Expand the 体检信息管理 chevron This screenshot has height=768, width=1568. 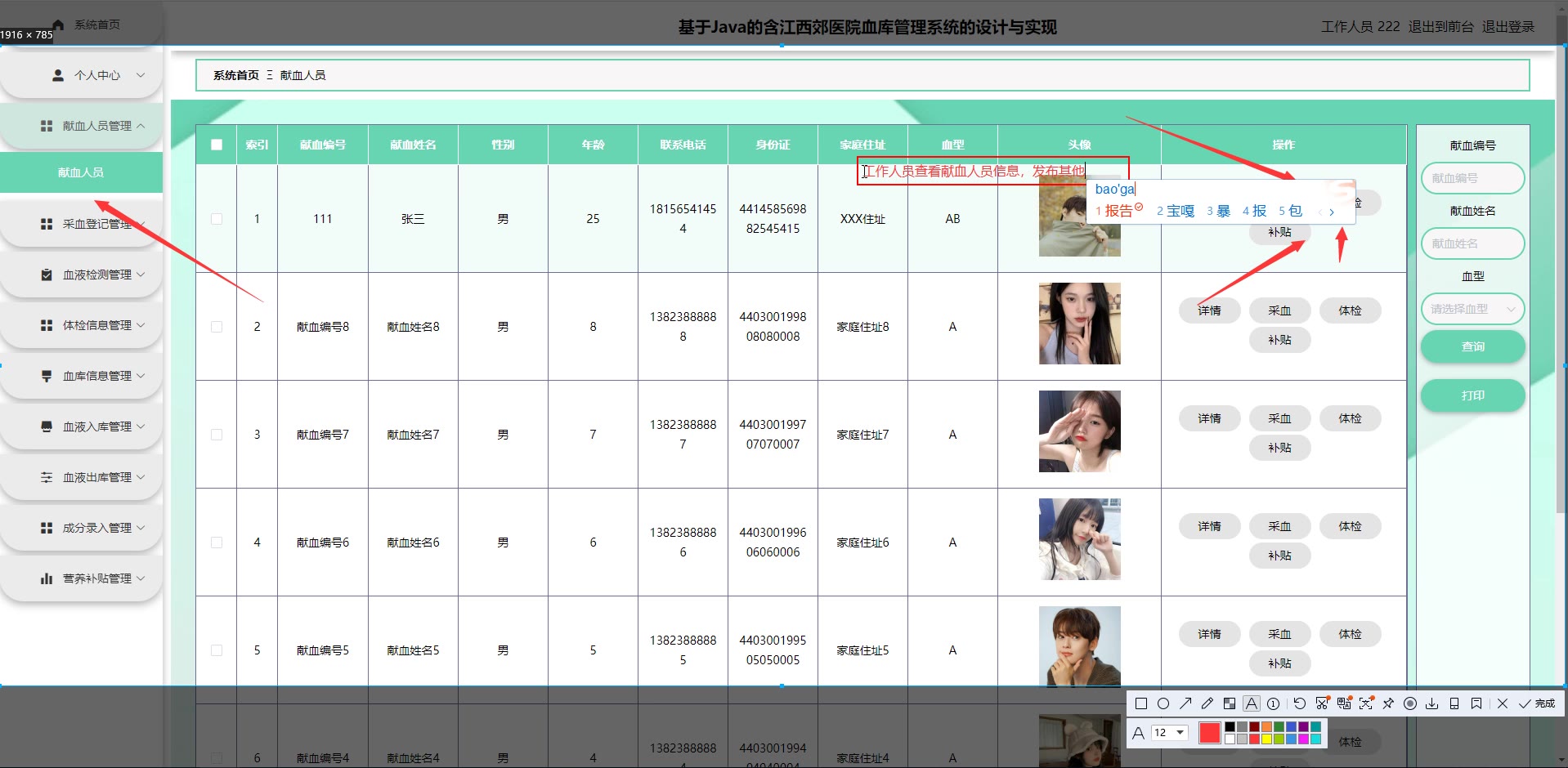[x=141, y=325]
